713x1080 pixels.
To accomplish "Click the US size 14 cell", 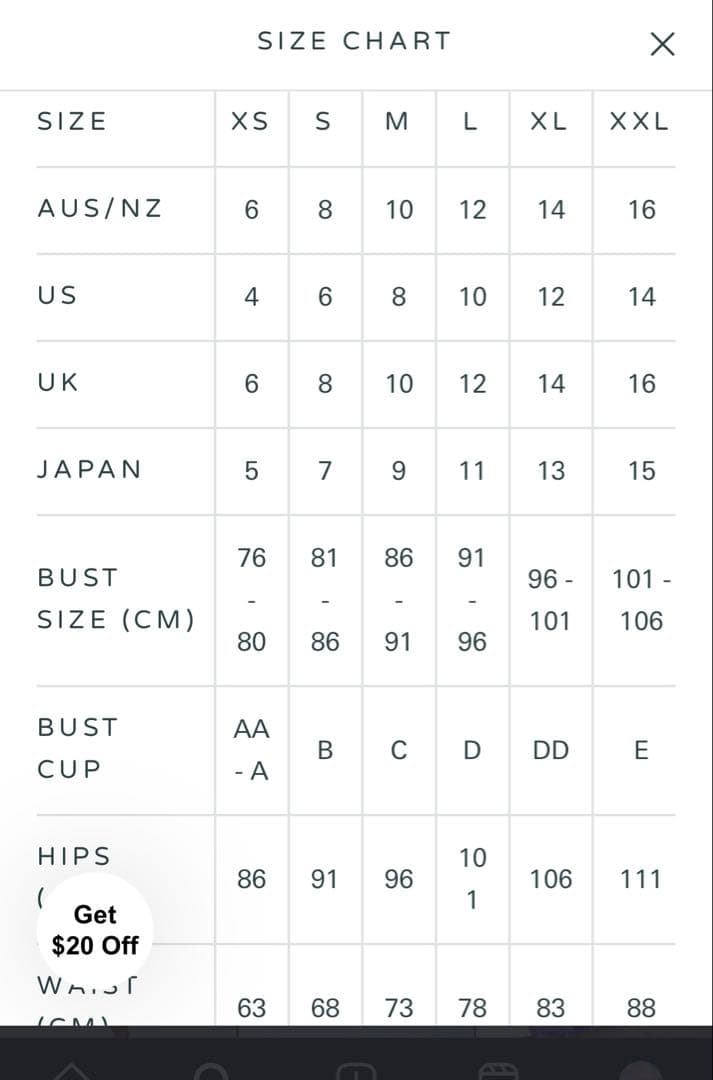I will (x=641, y=297).
